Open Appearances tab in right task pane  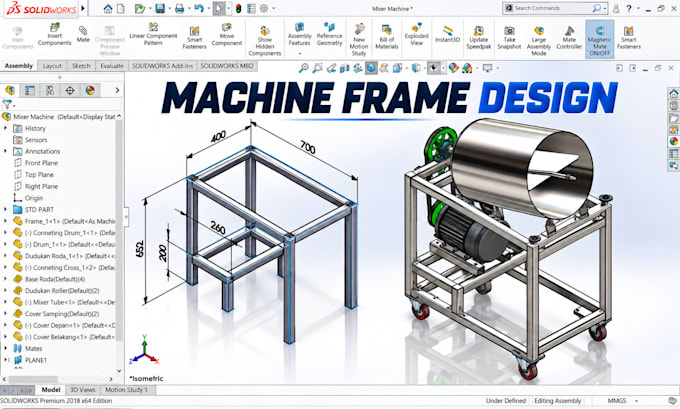(x=673, y=141)
